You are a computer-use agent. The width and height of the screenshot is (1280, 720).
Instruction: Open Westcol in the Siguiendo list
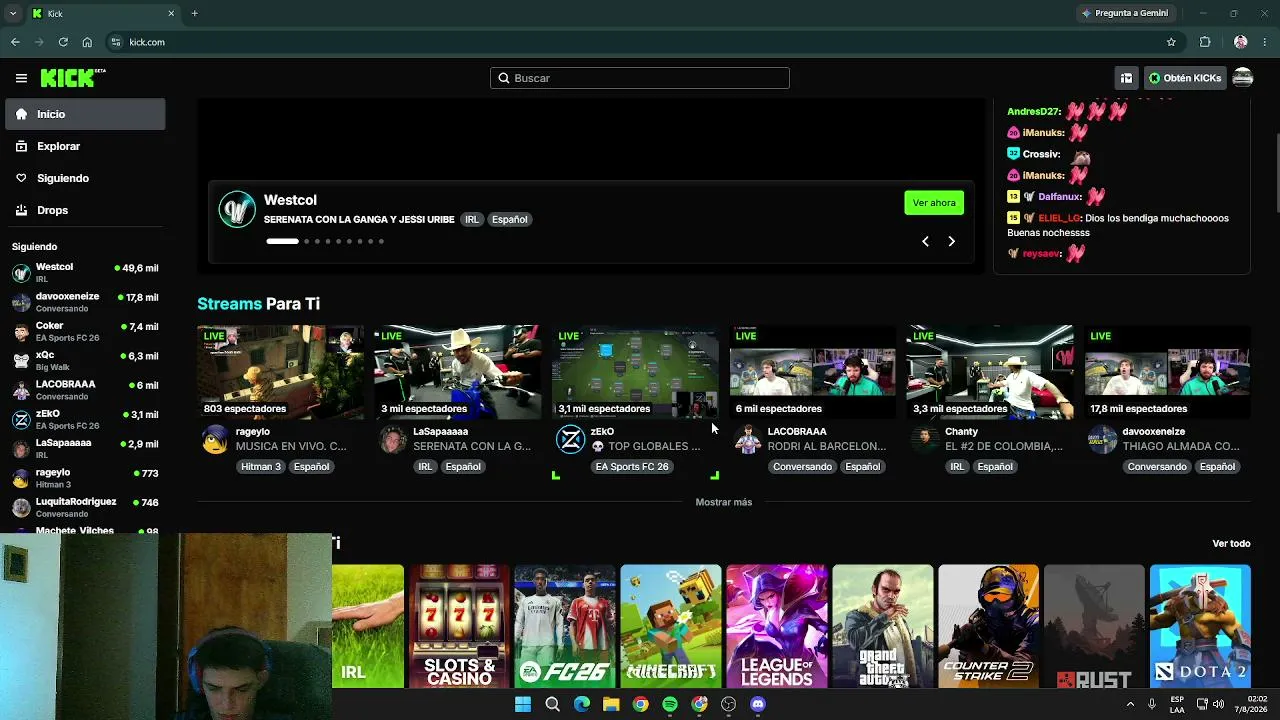click(x=85, y=272)
